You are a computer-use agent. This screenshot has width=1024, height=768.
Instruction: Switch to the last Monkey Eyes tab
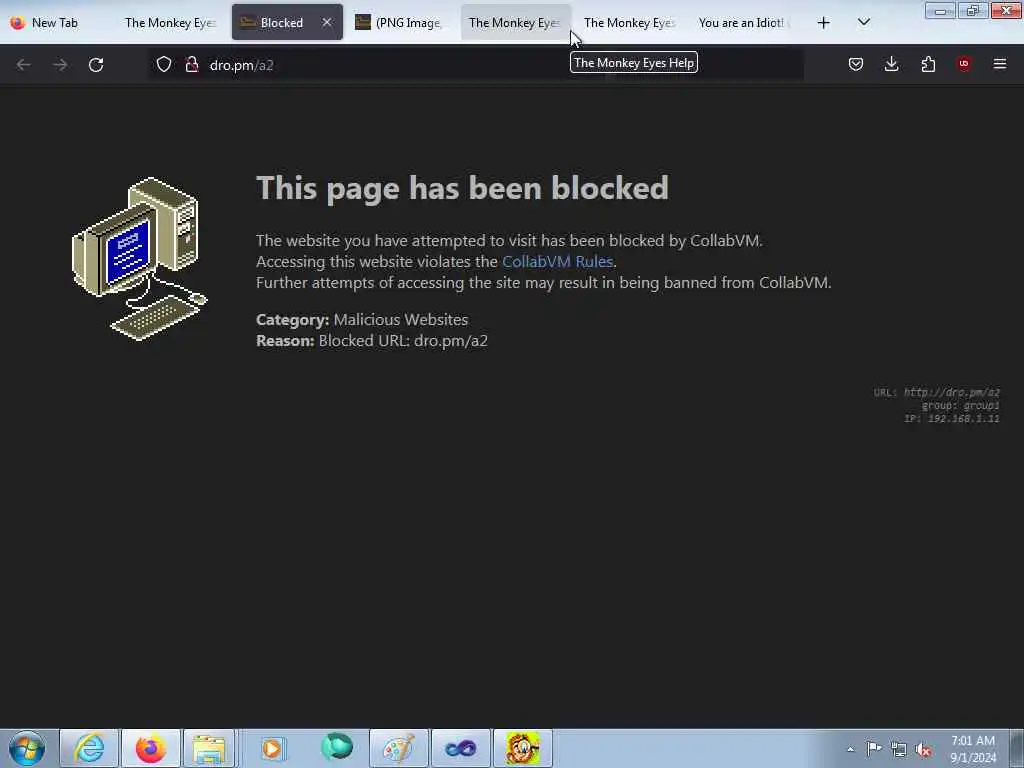click(x=630, y=22)
